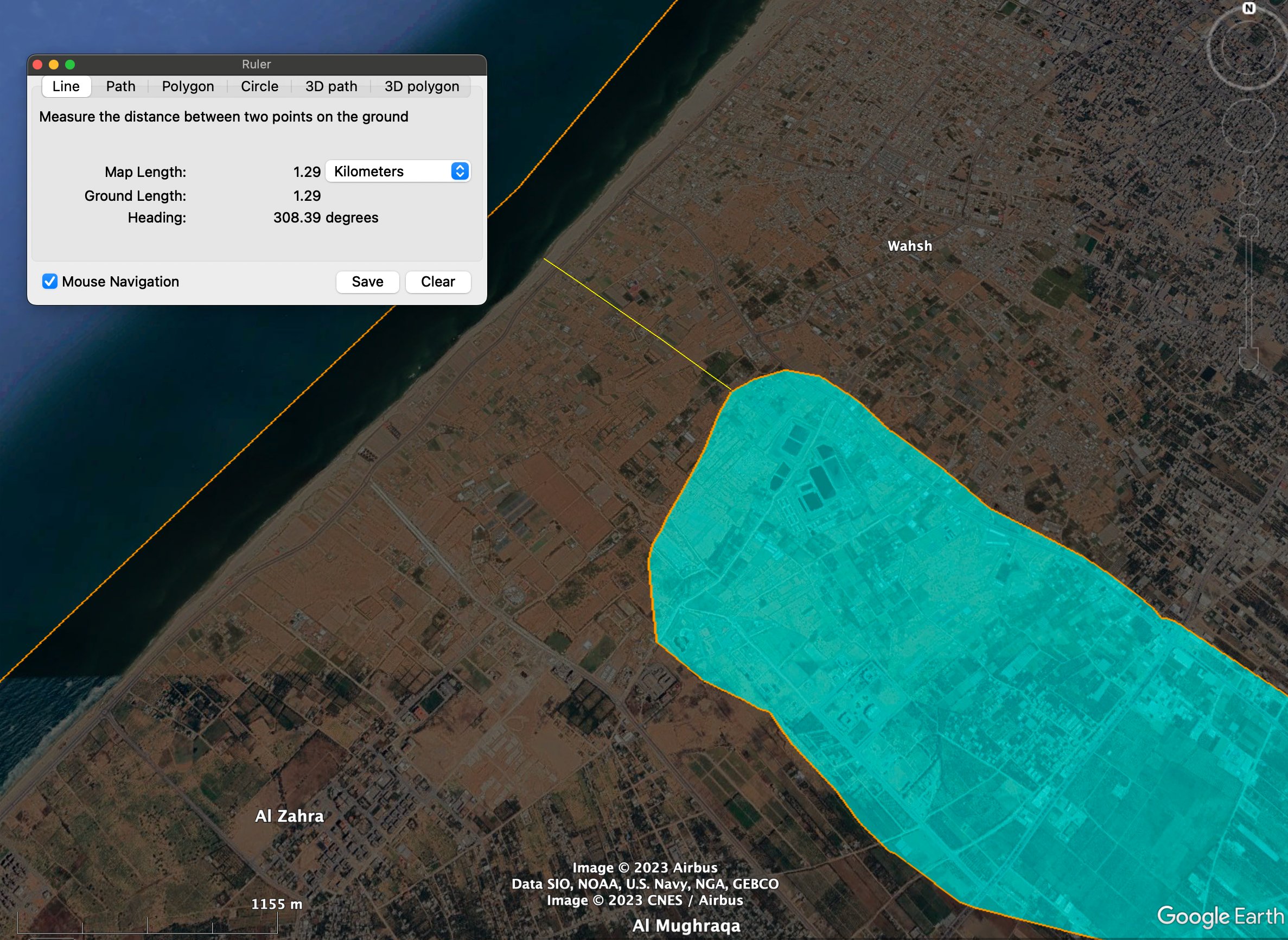Click the Street View pegman icon
Image resolution: width=1288 pixels, height=940 pixels.
click(x=1249, y=186)
